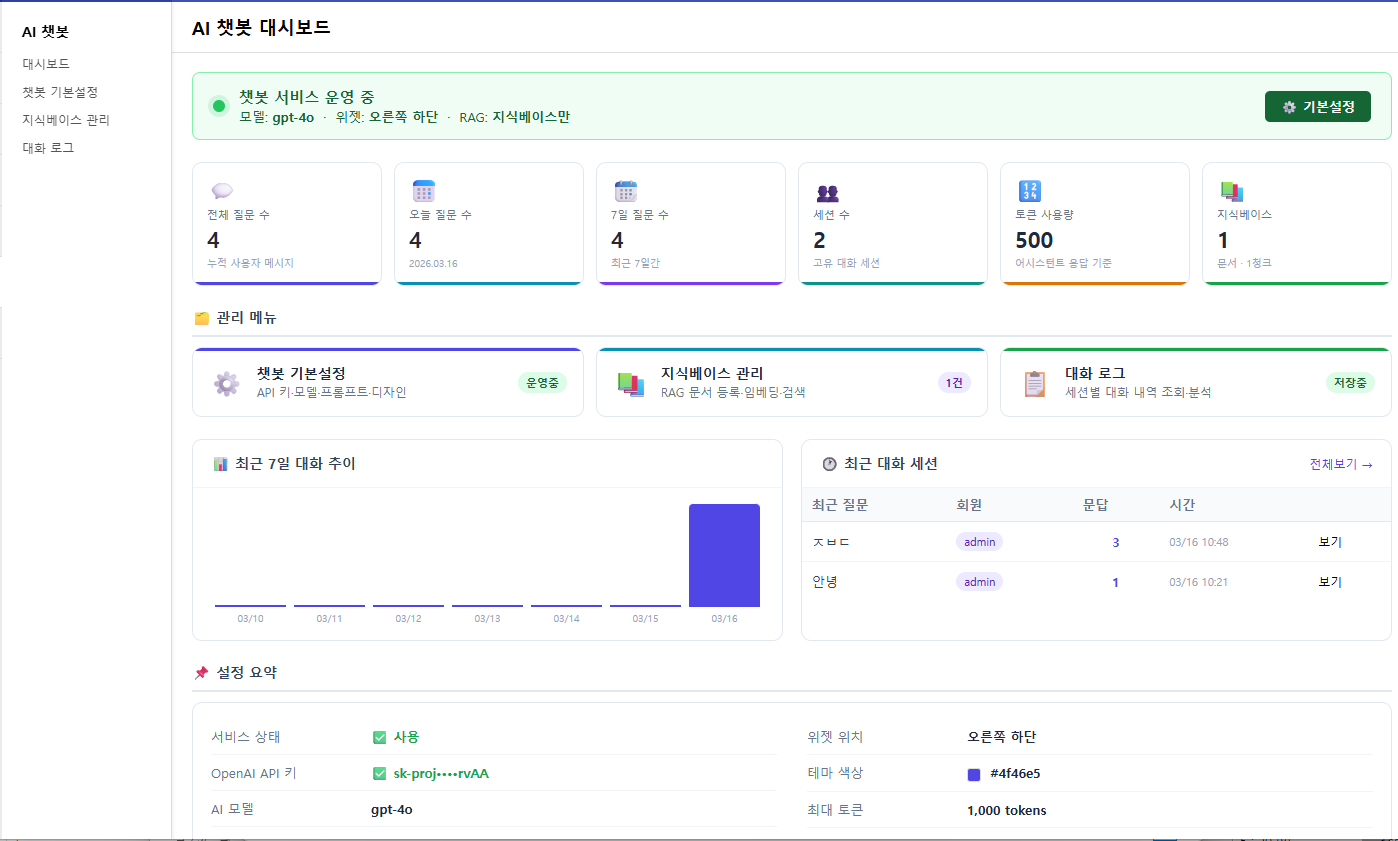Click the 안녕 recent question text
Screen dimensions: 1398x841
coord(824,581)
